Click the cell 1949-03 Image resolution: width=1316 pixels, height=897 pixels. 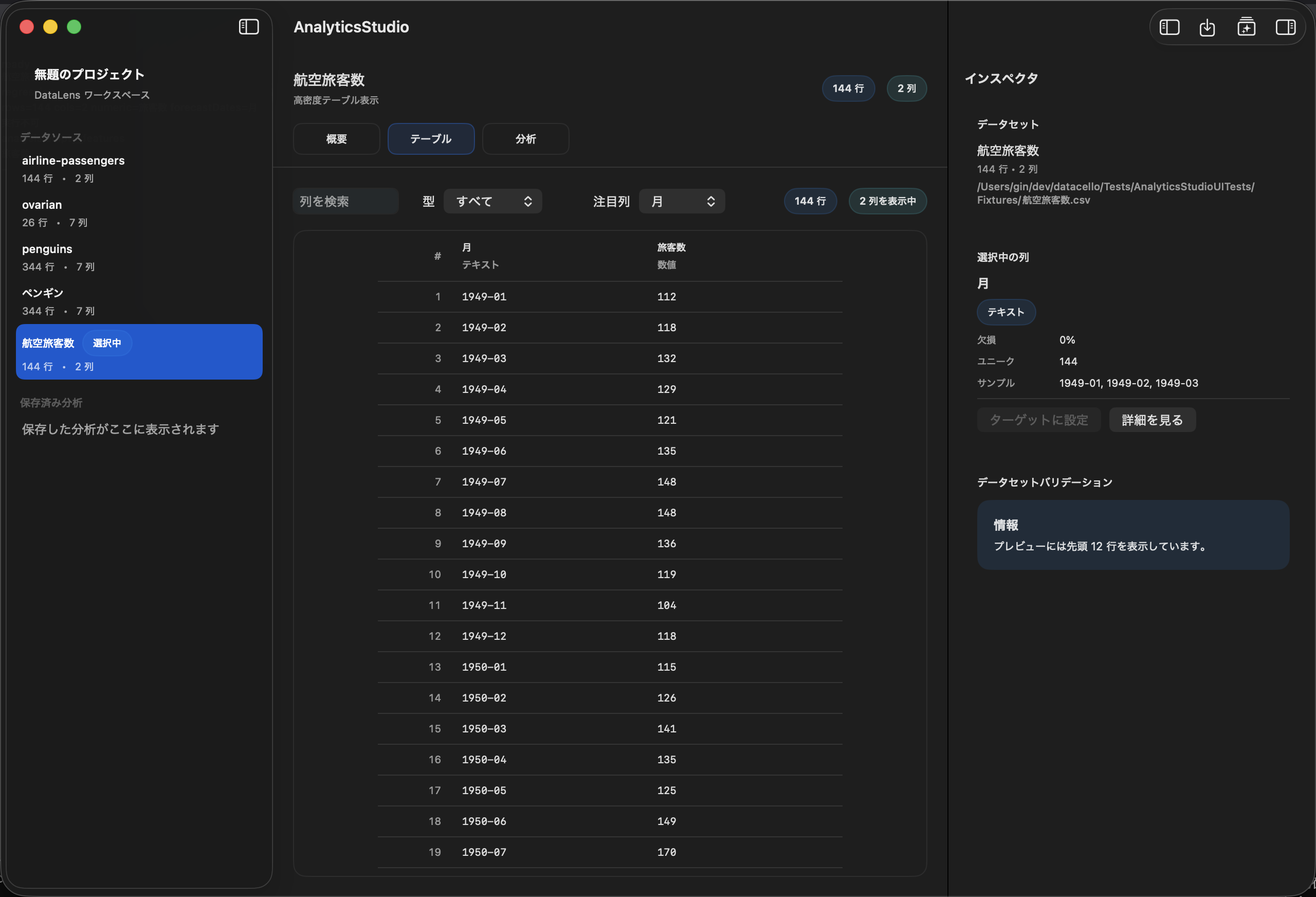[484, 358]
